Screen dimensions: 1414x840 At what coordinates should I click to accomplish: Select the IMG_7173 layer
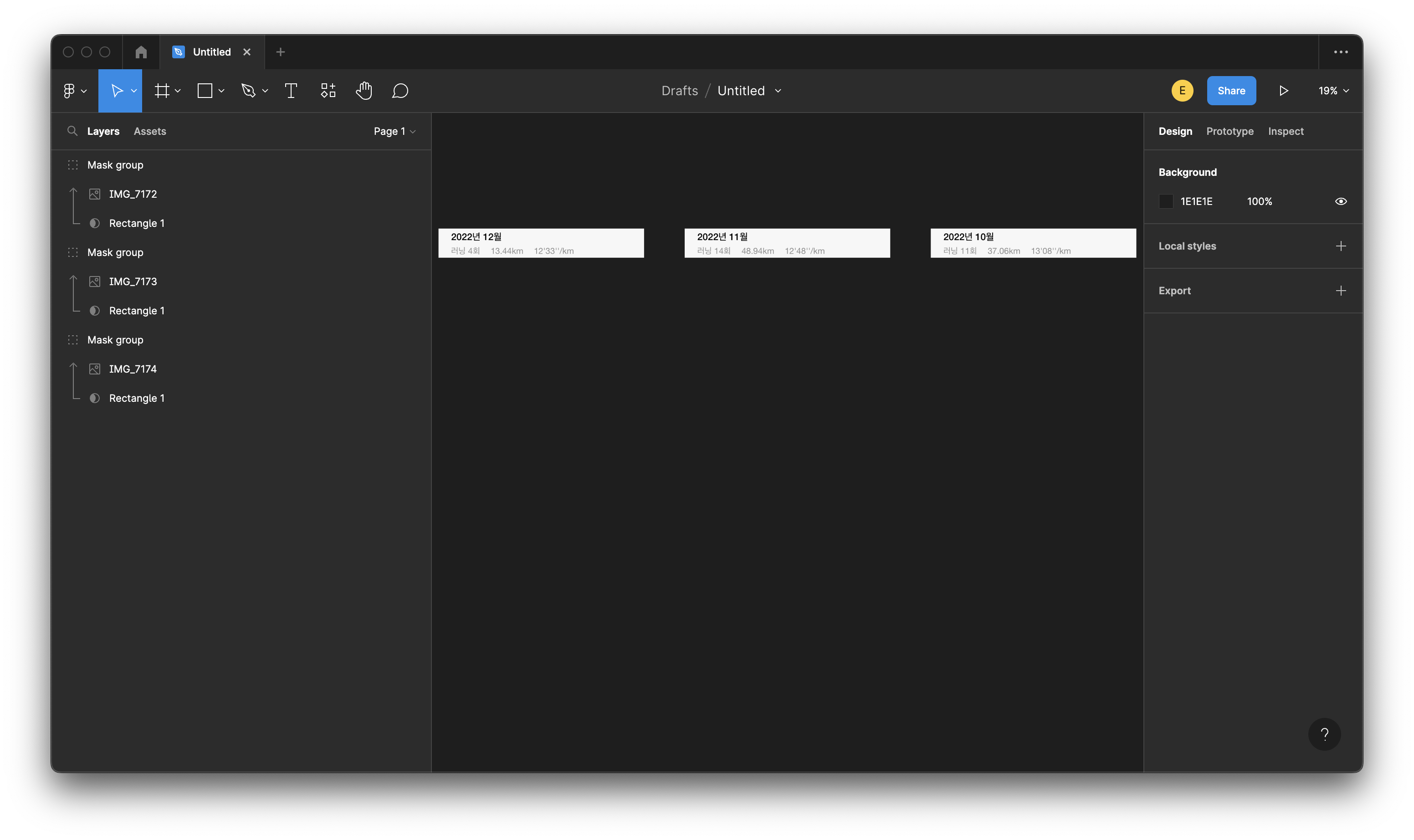[x=133, y=282]
